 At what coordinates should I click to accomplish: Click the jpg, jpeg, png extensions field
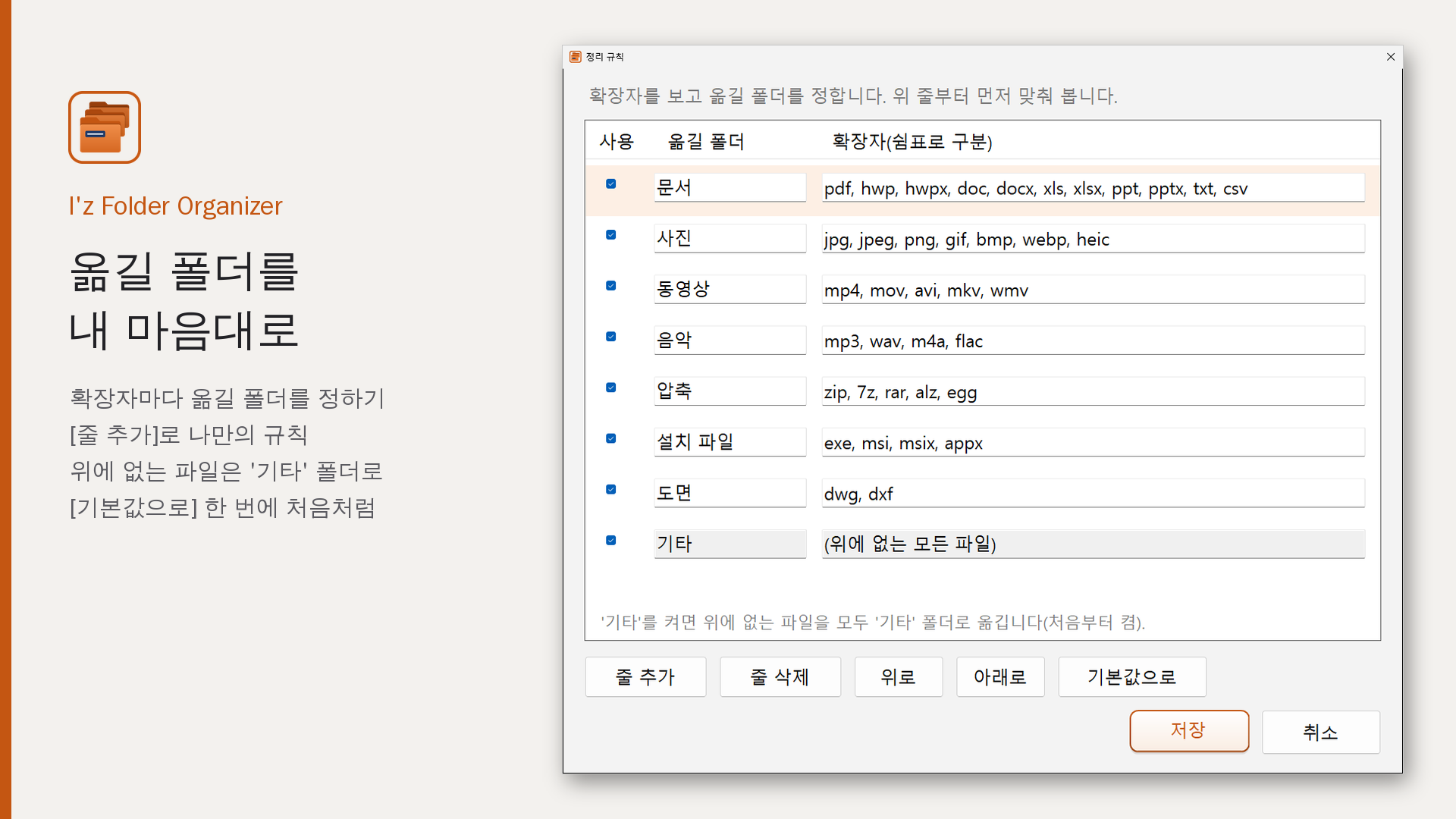coord(1093,238)
